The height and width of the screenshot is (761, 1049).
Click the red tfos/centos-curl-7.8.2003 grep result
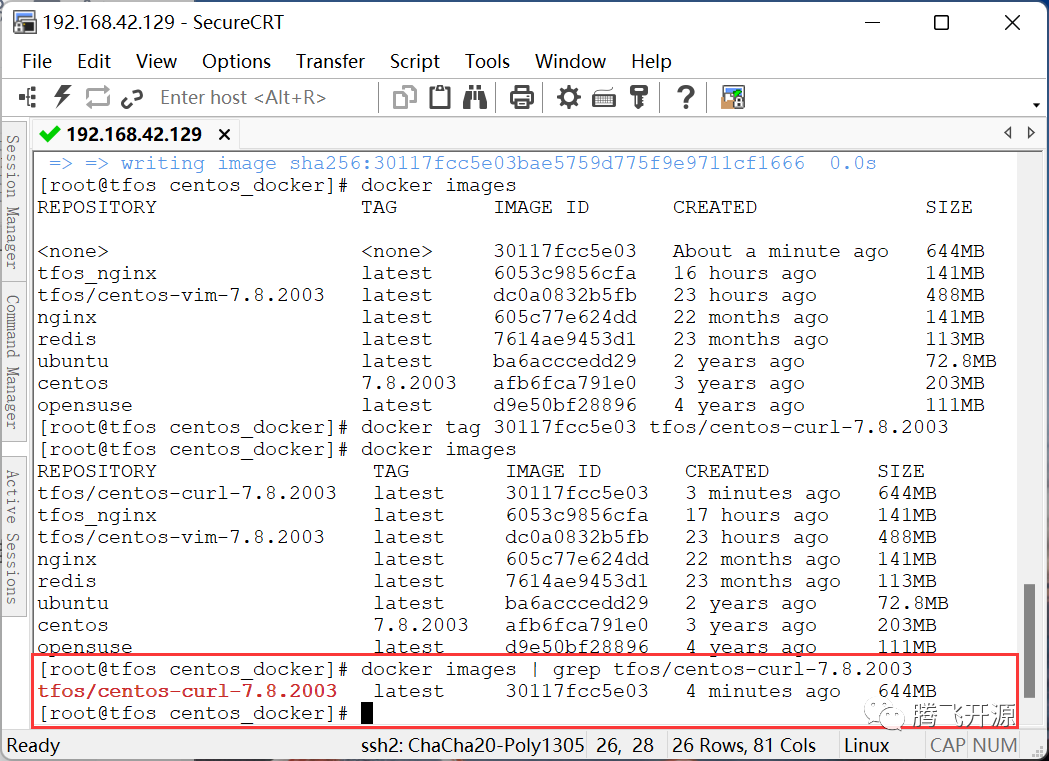[x=187, y=691]
